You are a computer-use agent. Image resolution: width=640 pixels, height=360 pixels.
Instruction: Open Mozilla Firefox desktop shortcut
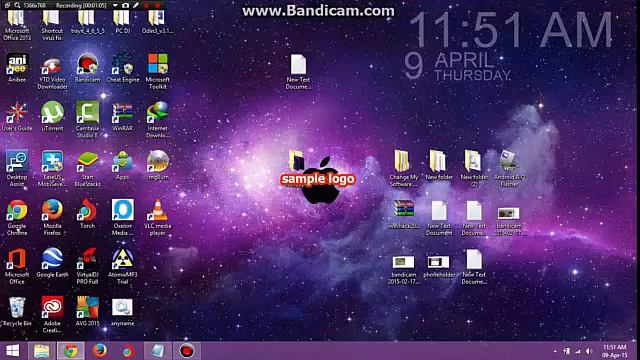tap(52, 218)
